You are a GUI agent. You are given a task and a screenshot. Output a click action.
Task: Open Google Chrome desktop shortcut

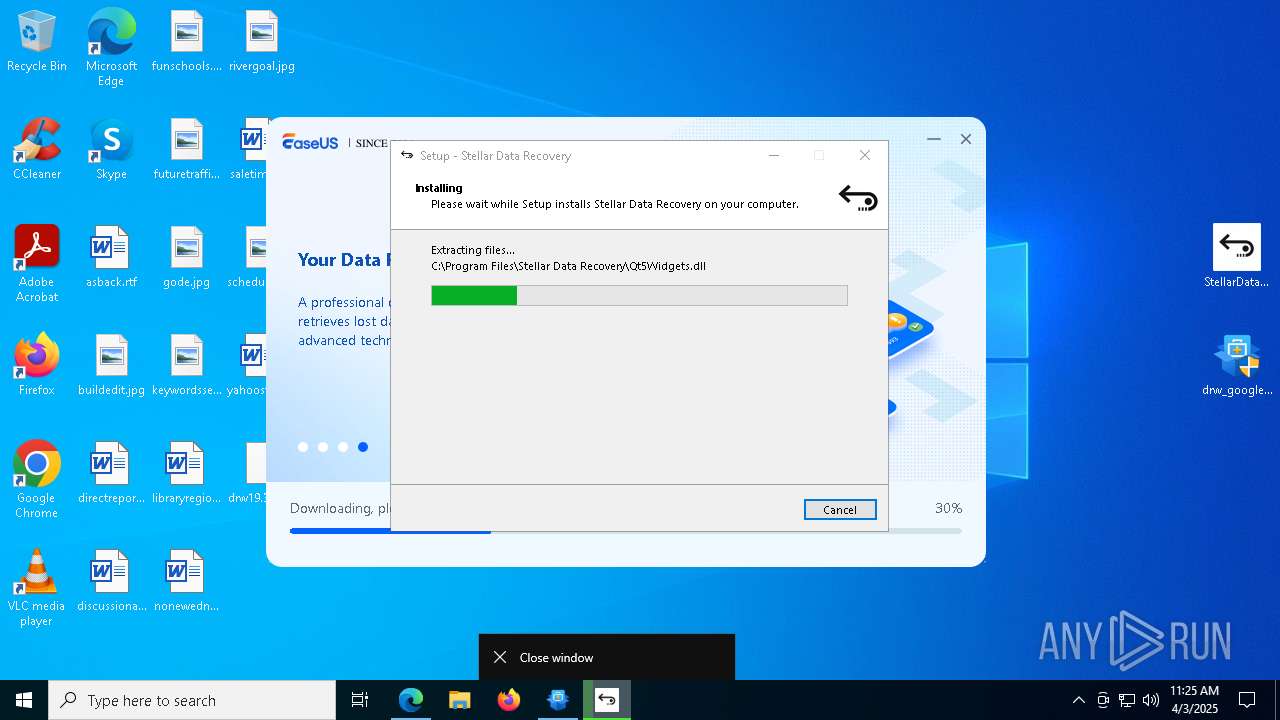click(x=37, y=480)
